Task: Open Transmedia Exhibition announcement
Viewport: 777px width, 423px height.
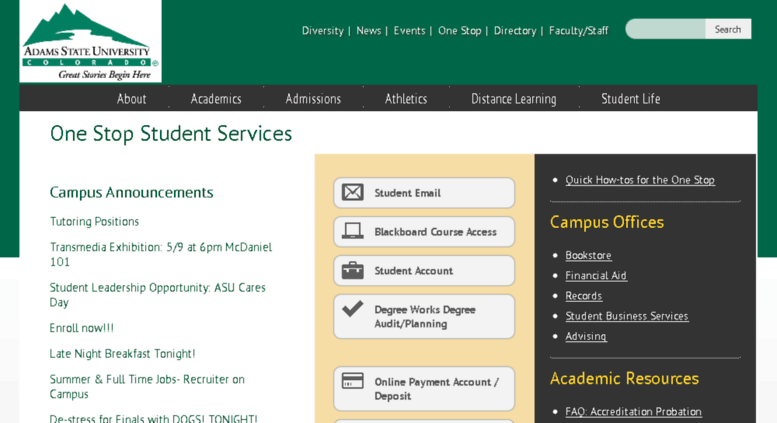Action: pos(161,254)
